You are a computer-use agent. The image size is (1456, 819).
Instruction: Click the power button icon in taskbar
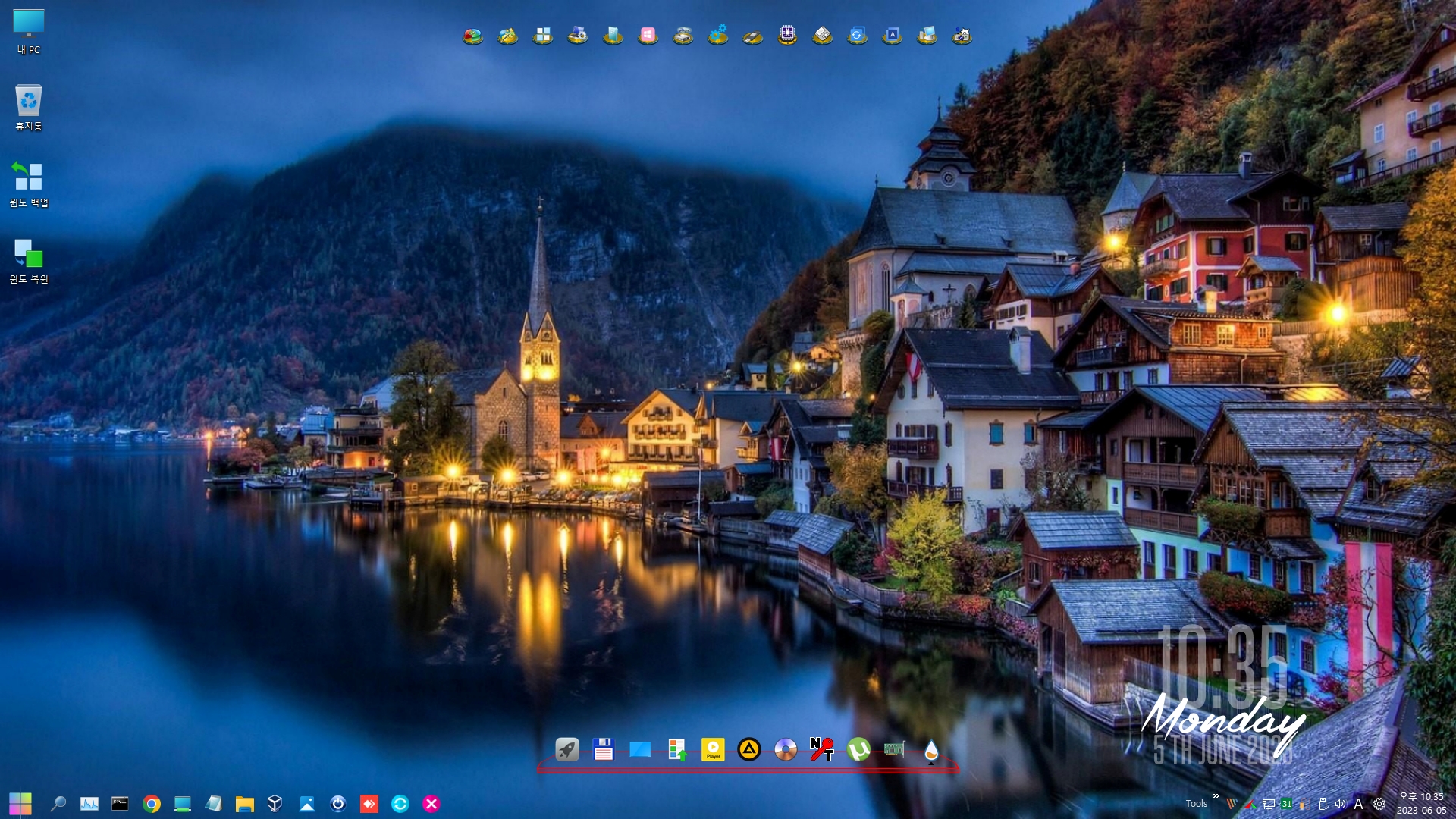338,804
